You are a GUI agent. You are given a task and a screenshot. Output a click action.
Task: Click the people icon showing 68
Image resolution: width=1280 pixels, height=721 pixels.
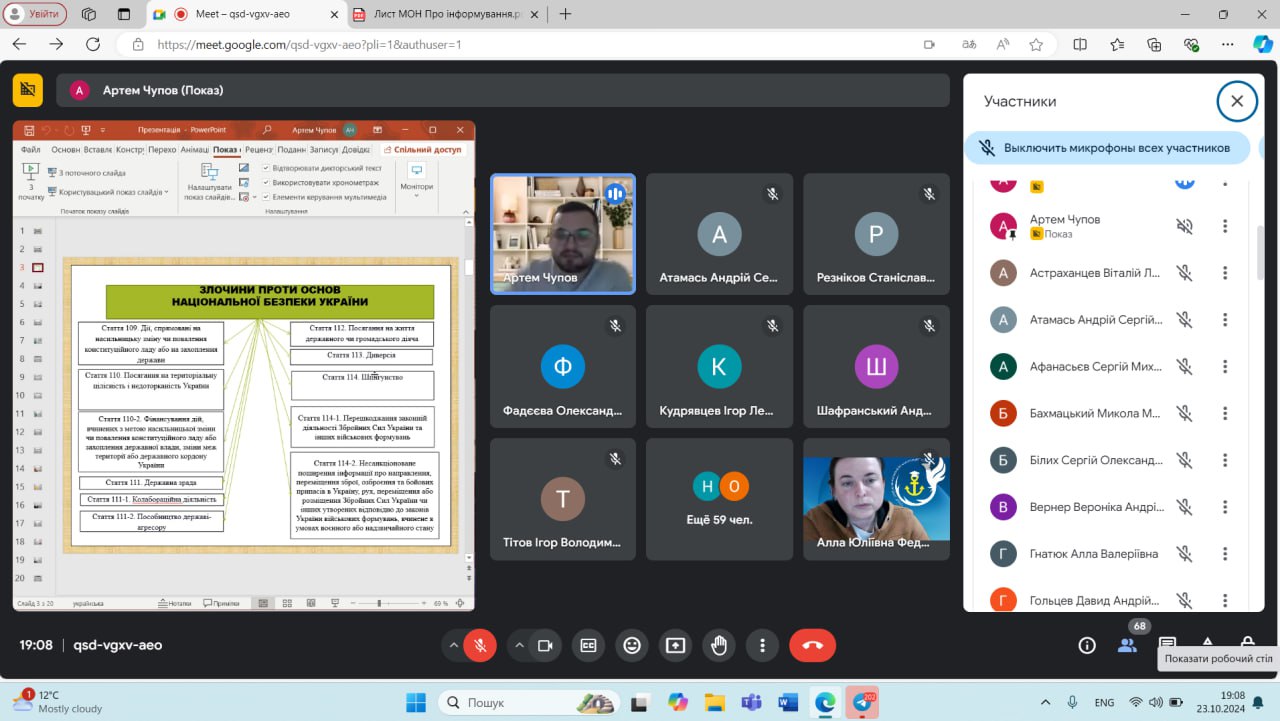(1128, 645)
